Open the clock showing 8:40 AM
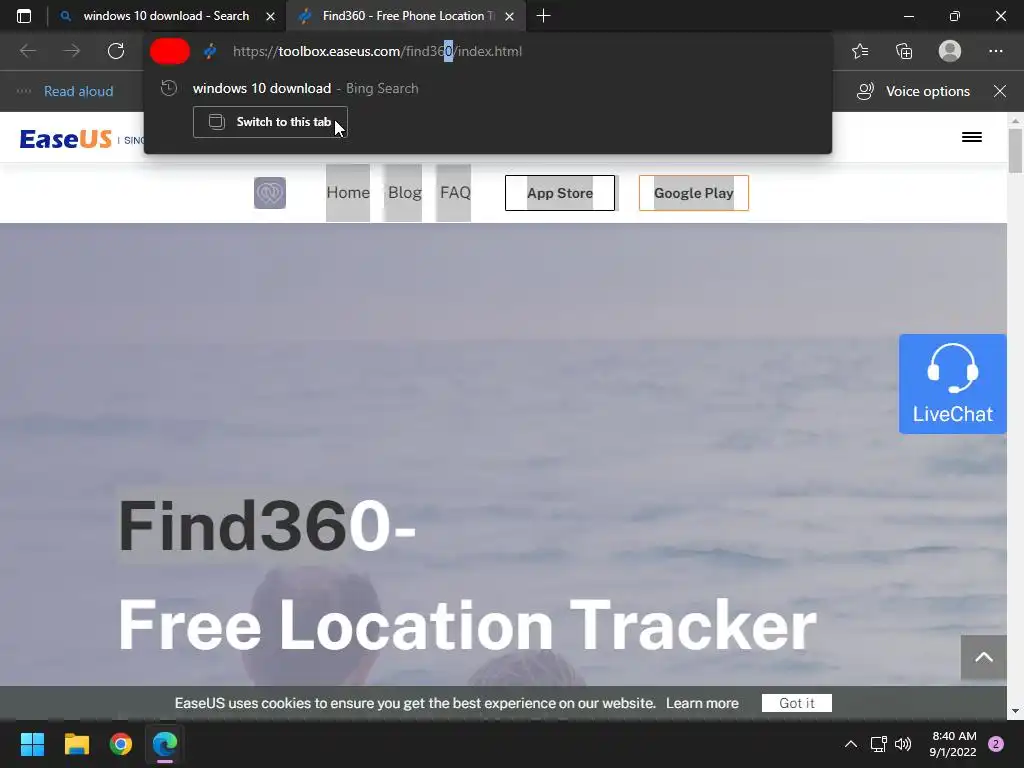1024x768 pixels. pos(953,744)
